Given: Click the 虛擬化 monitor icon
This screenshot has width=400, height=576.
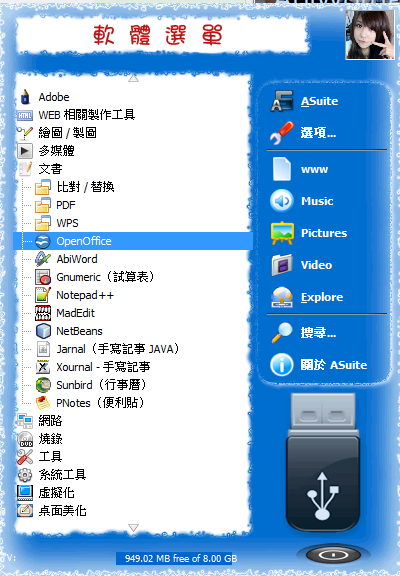Looking at the screenshot, I should click(x=25, y=493).
